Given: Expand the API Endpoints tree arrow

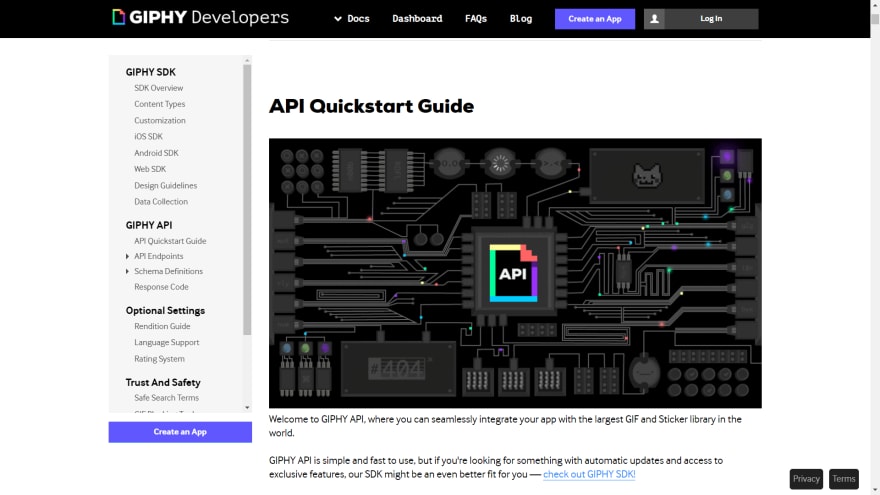Looking at the screenshot, I should 127,256.
